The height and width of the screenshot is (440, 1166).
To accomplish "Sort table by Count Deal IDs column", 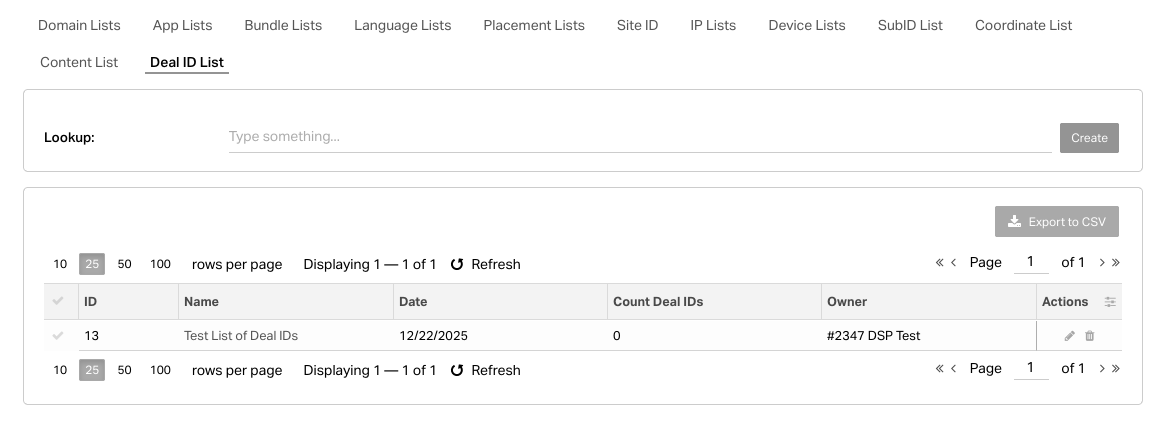I will click(658, 302).
